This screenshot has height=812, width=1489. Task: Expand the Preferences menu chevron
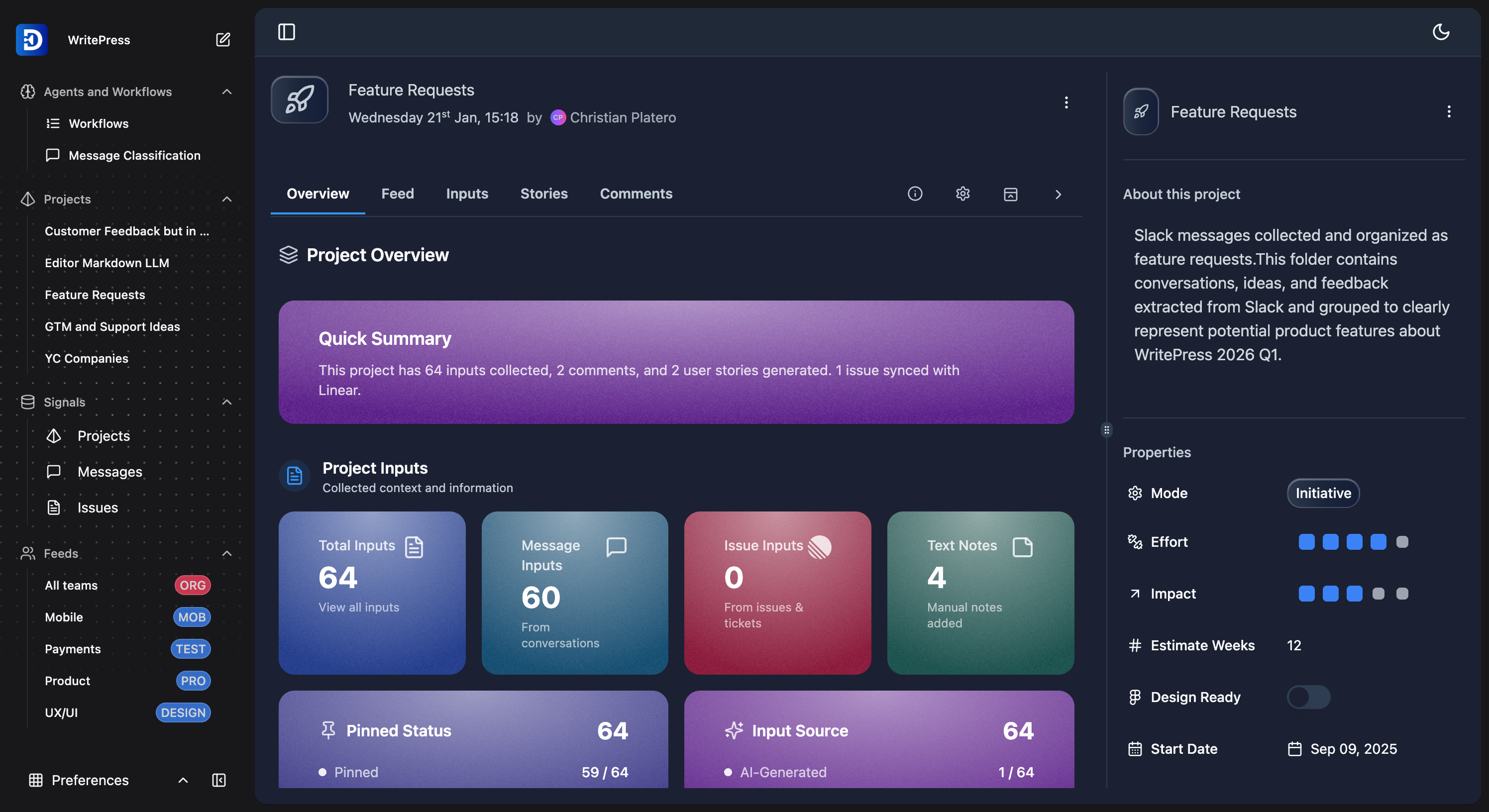pos(183,780)
